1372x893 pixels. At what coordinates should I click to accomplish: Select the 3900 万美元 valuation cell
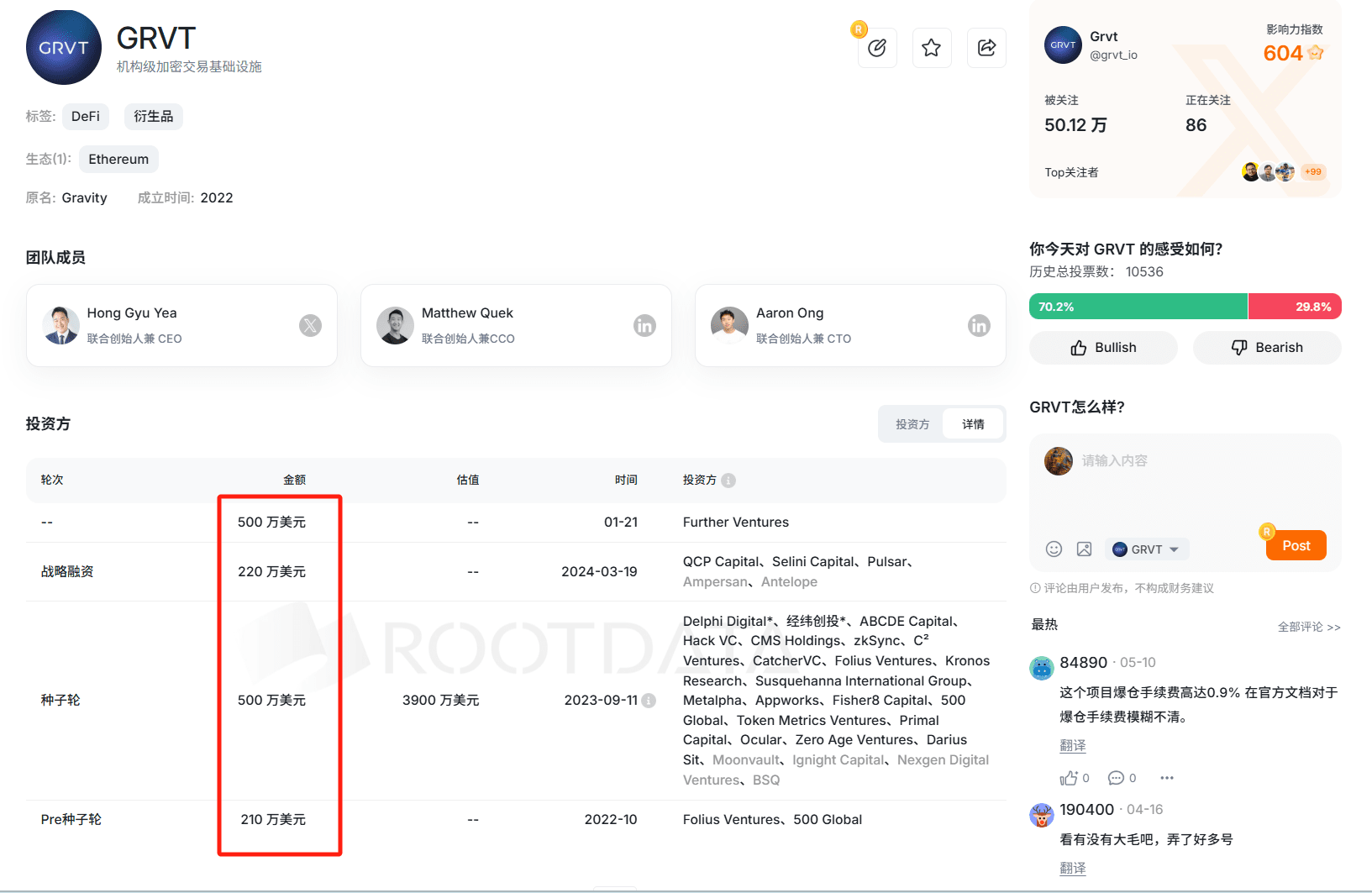[x=440, y=701]
